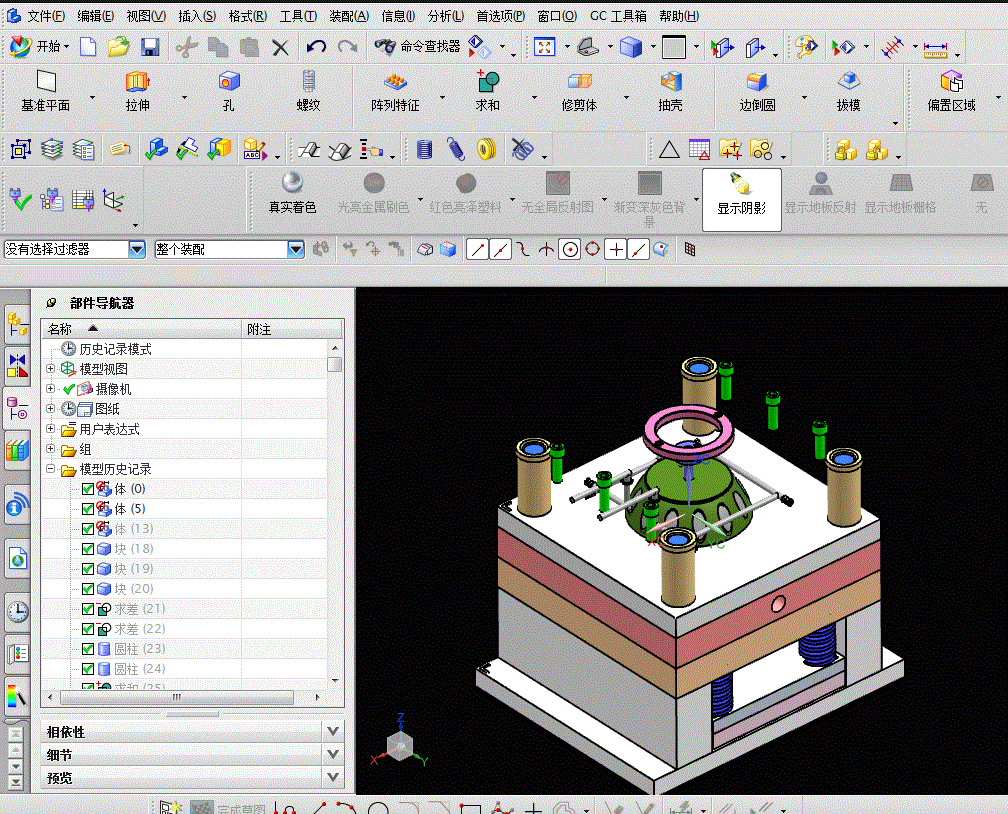
Task: Select the Edge Blend (边倒圆) tool
Action: (x=757, y=91)
